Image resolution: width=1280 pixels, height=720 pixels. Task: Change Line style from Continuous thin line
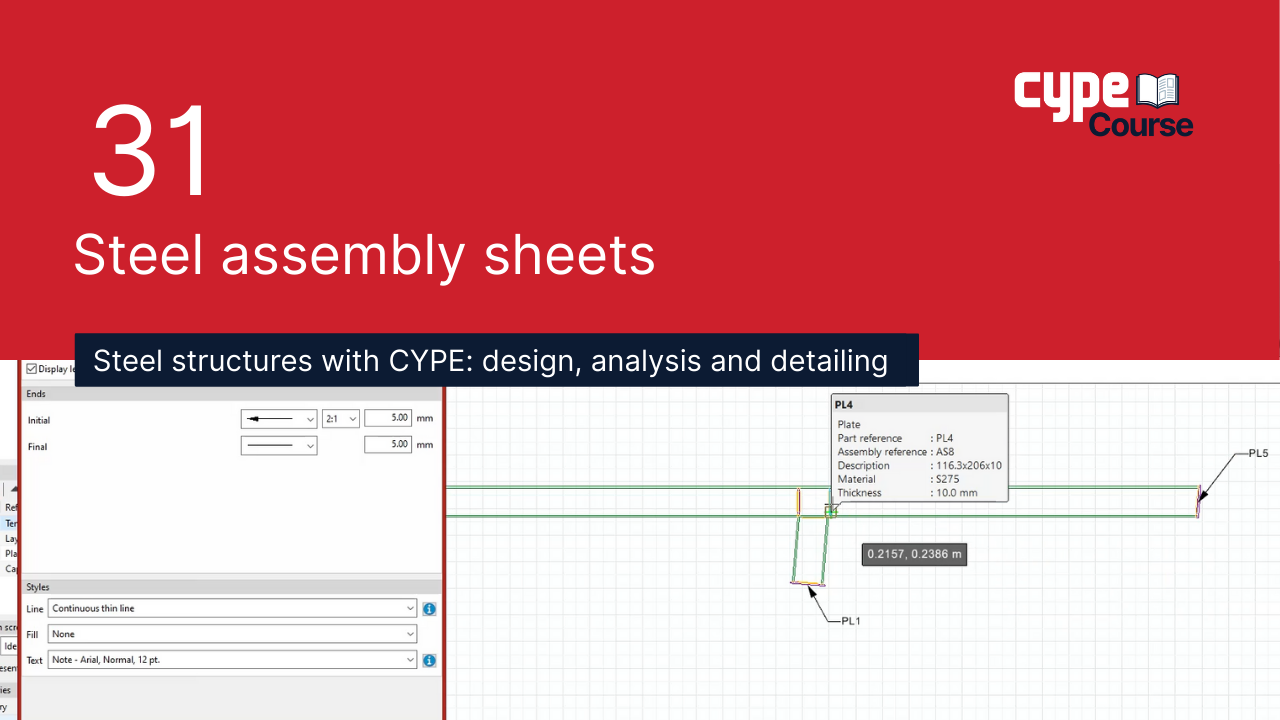232,608
